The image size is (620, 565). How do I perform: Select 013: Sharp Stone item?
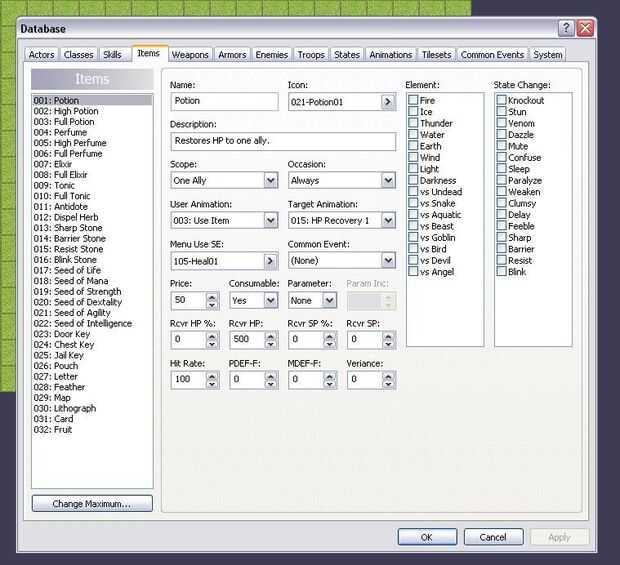[x=92, y=228]
